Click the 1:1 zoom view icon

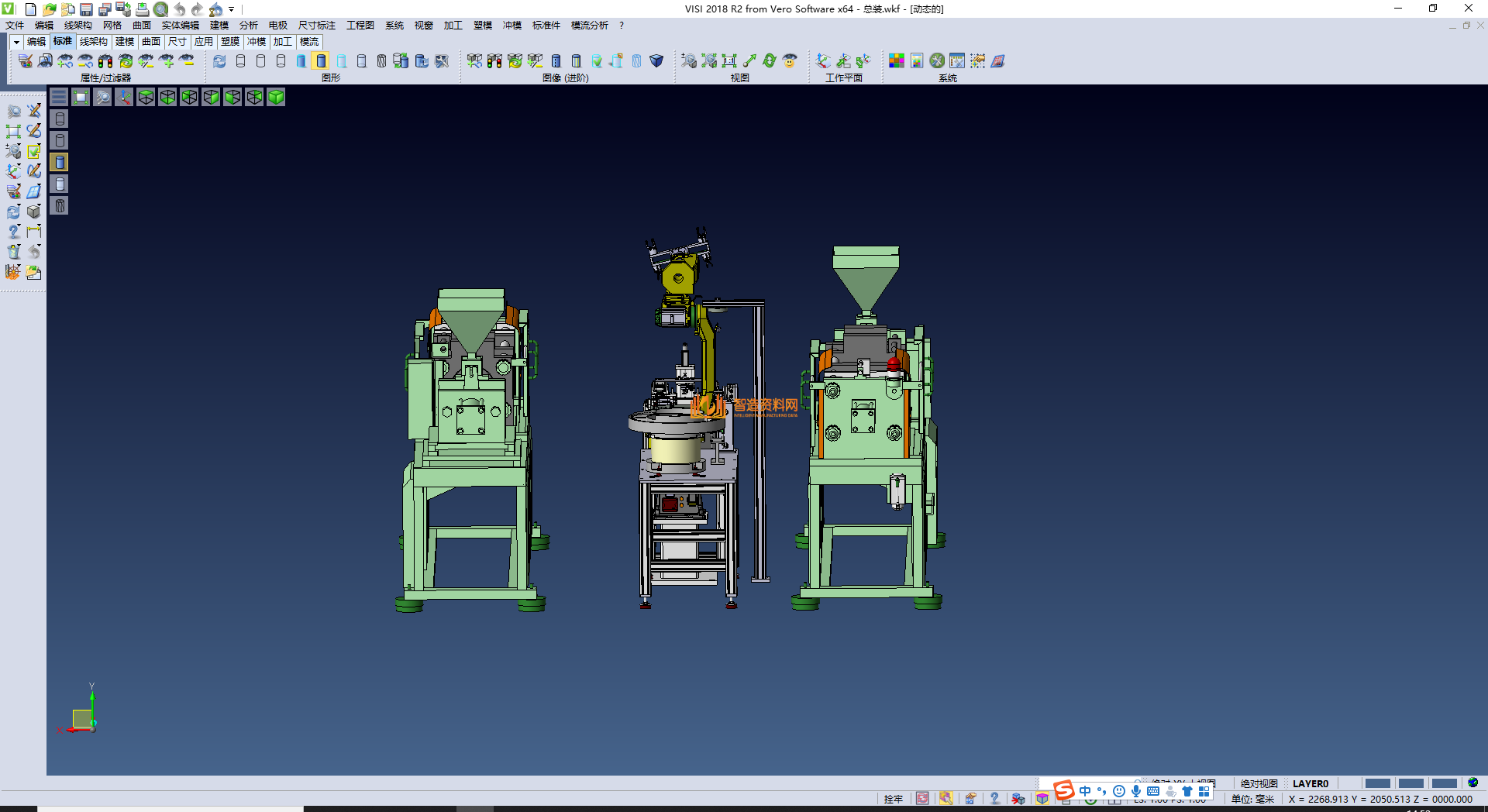(x=729, y=60)
